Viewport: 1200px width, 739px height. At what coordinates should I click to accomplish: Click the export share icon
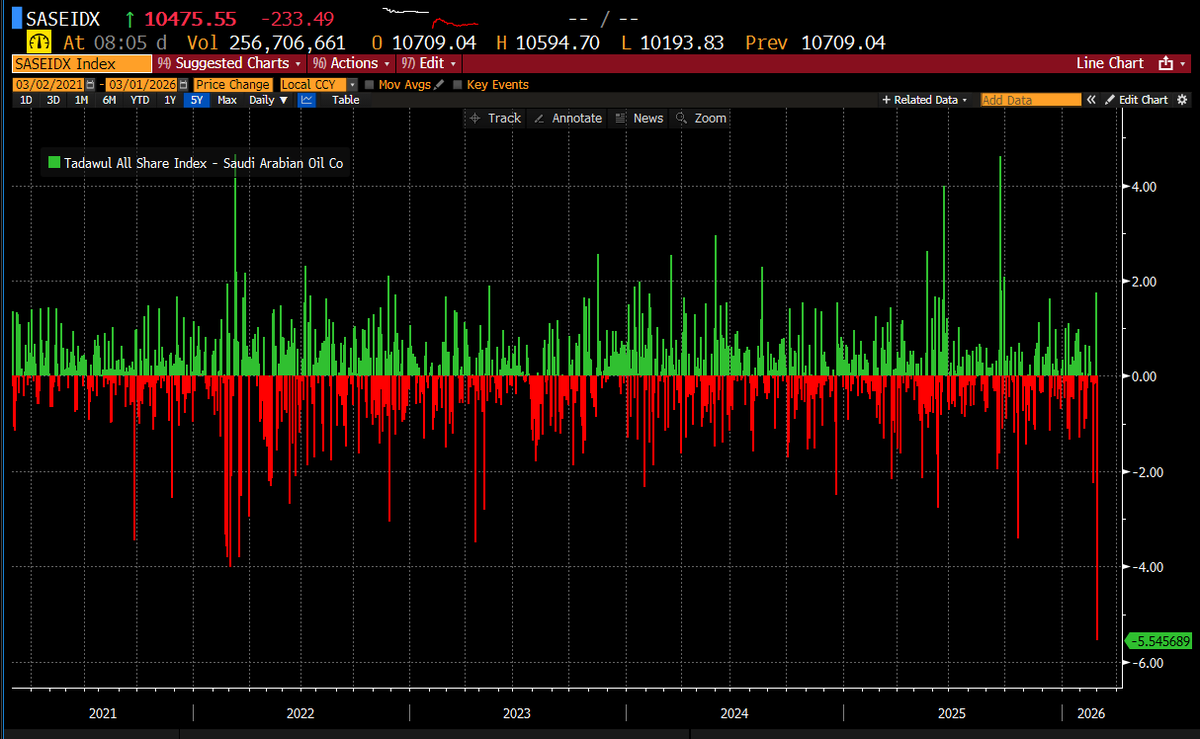(x=1165, y=63)
